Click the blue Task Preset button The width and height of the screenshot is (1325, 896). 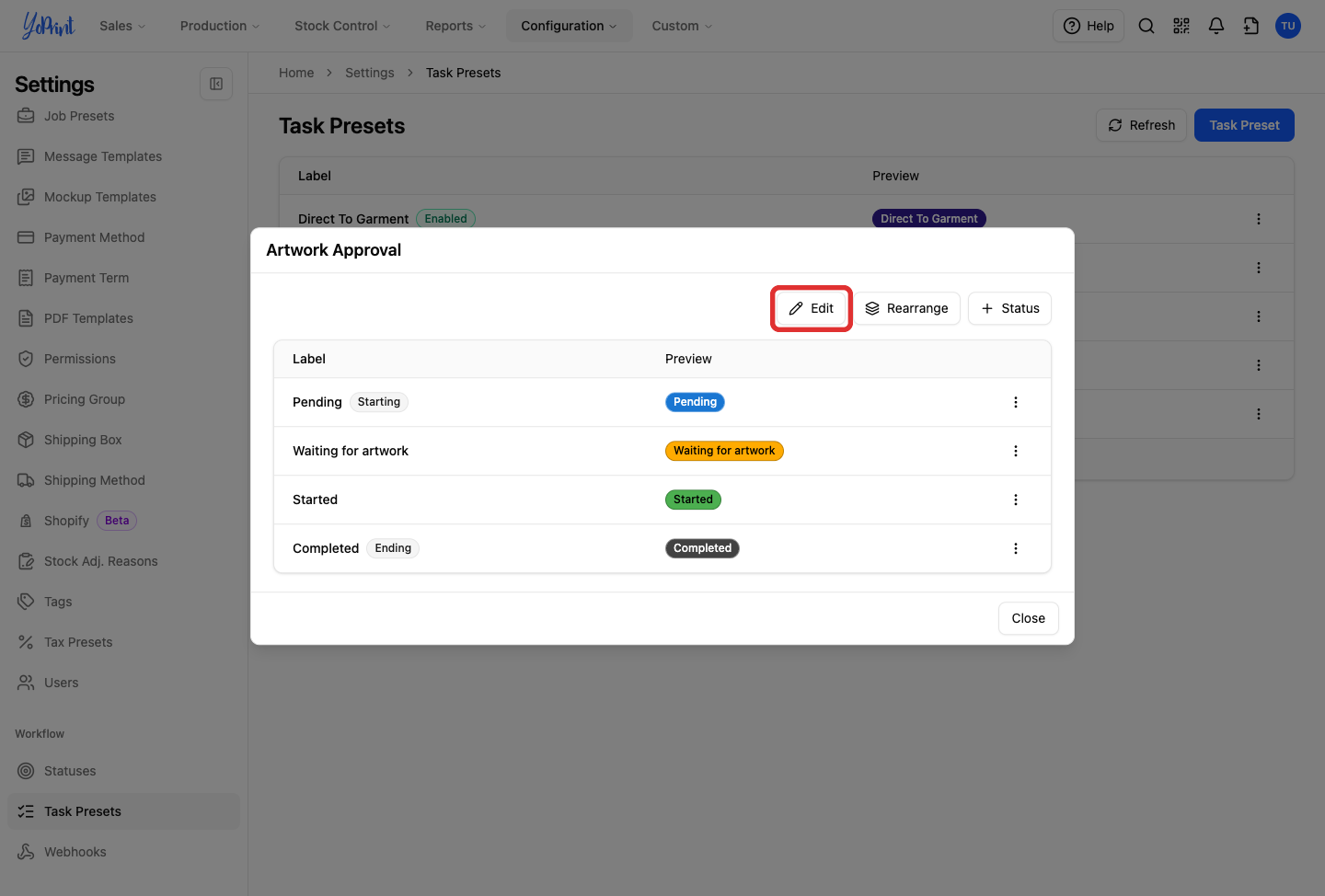tap(1244, 125)
